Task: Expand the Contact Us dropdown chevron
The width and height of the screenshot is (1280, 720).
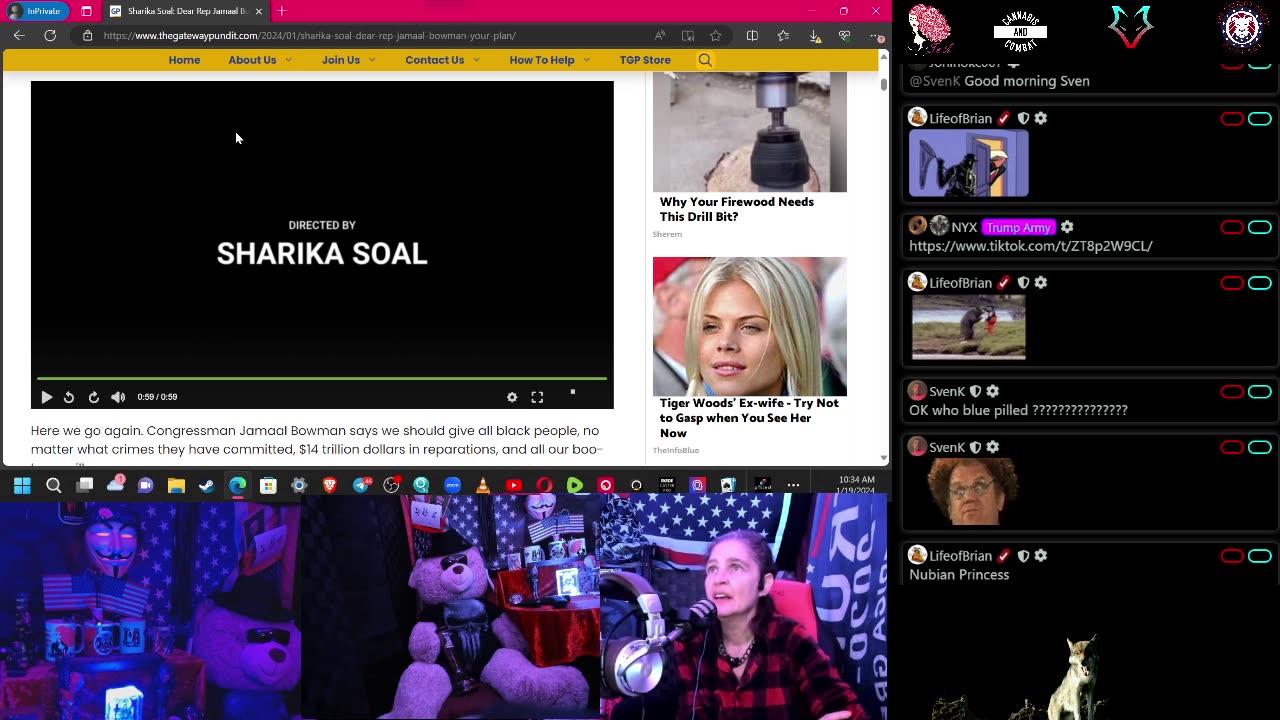Action: point(476,60)
